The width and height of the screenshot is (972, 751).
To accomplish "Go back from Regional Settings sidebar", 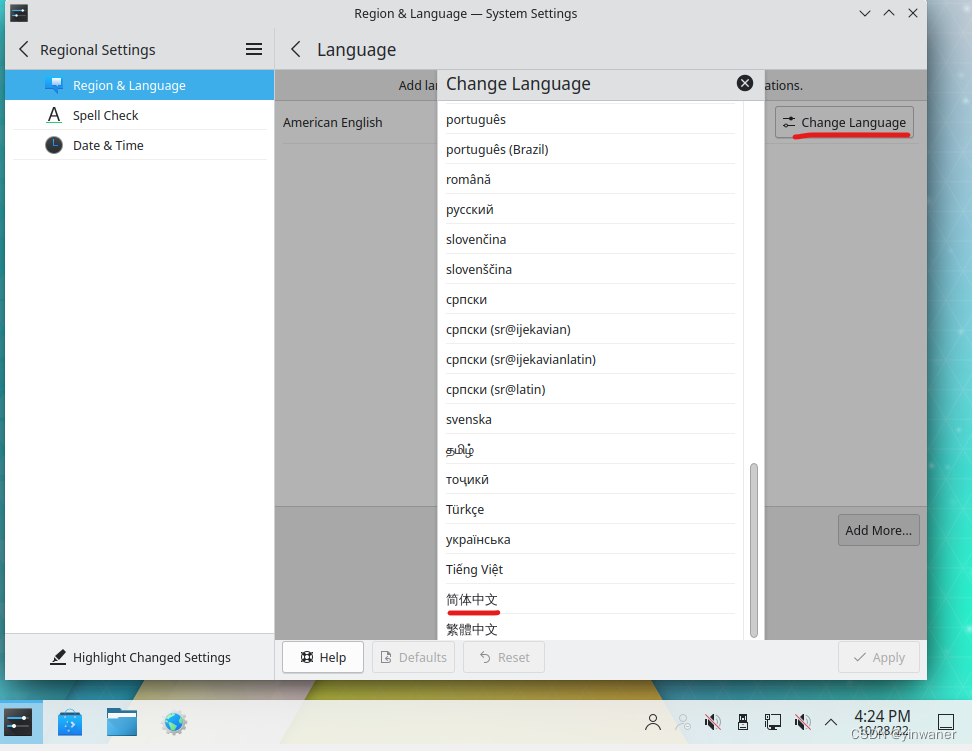I will coord(24,50).
